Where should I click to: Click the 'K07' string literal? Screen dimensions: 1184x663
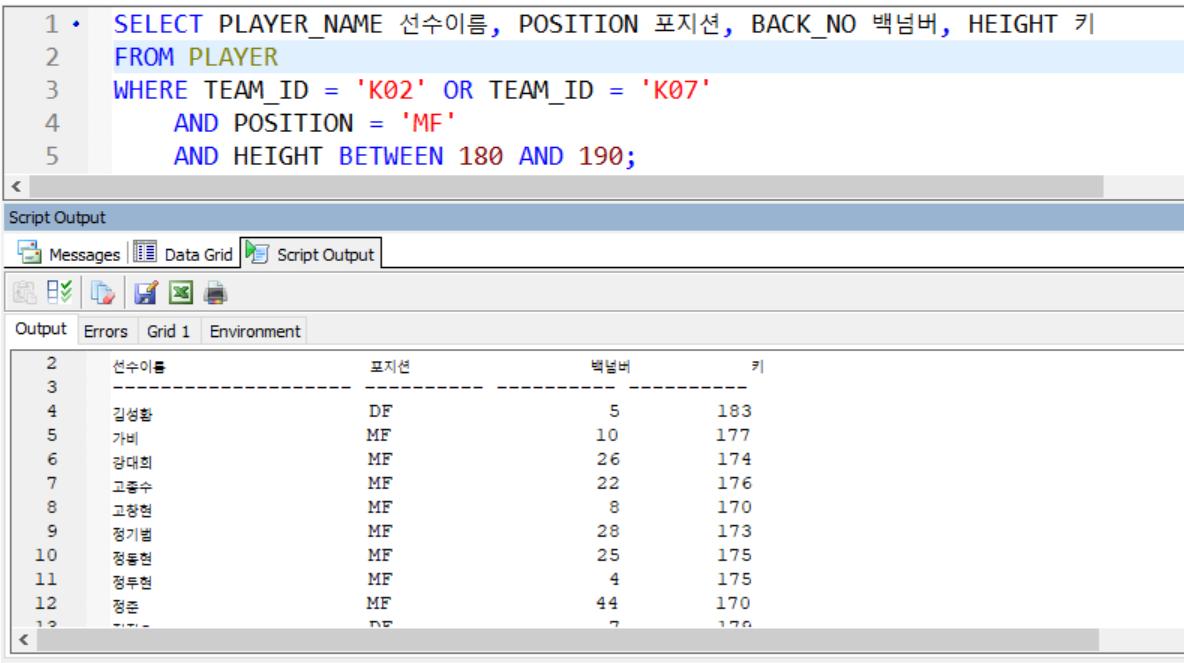(x=675, y=90)
